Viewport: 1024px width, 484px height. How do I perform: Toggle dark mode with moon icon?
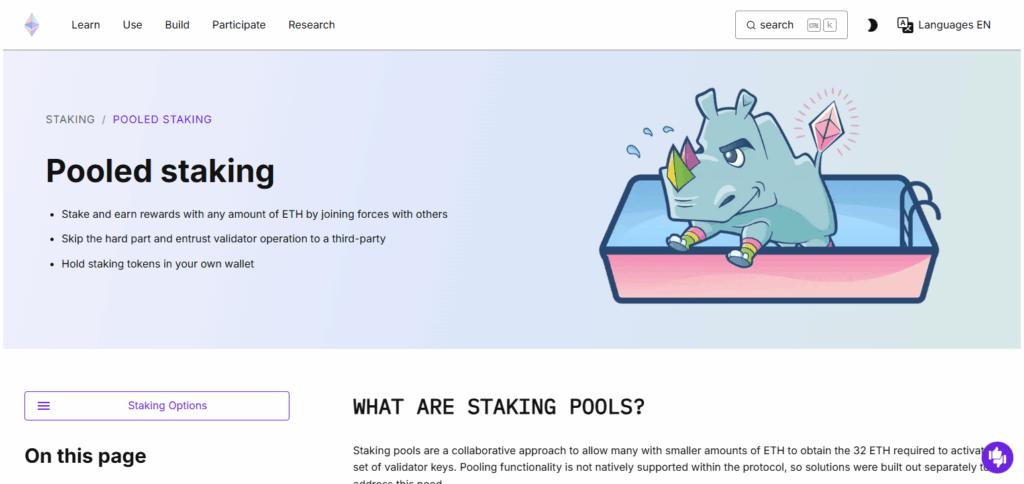tap(872, 25)
